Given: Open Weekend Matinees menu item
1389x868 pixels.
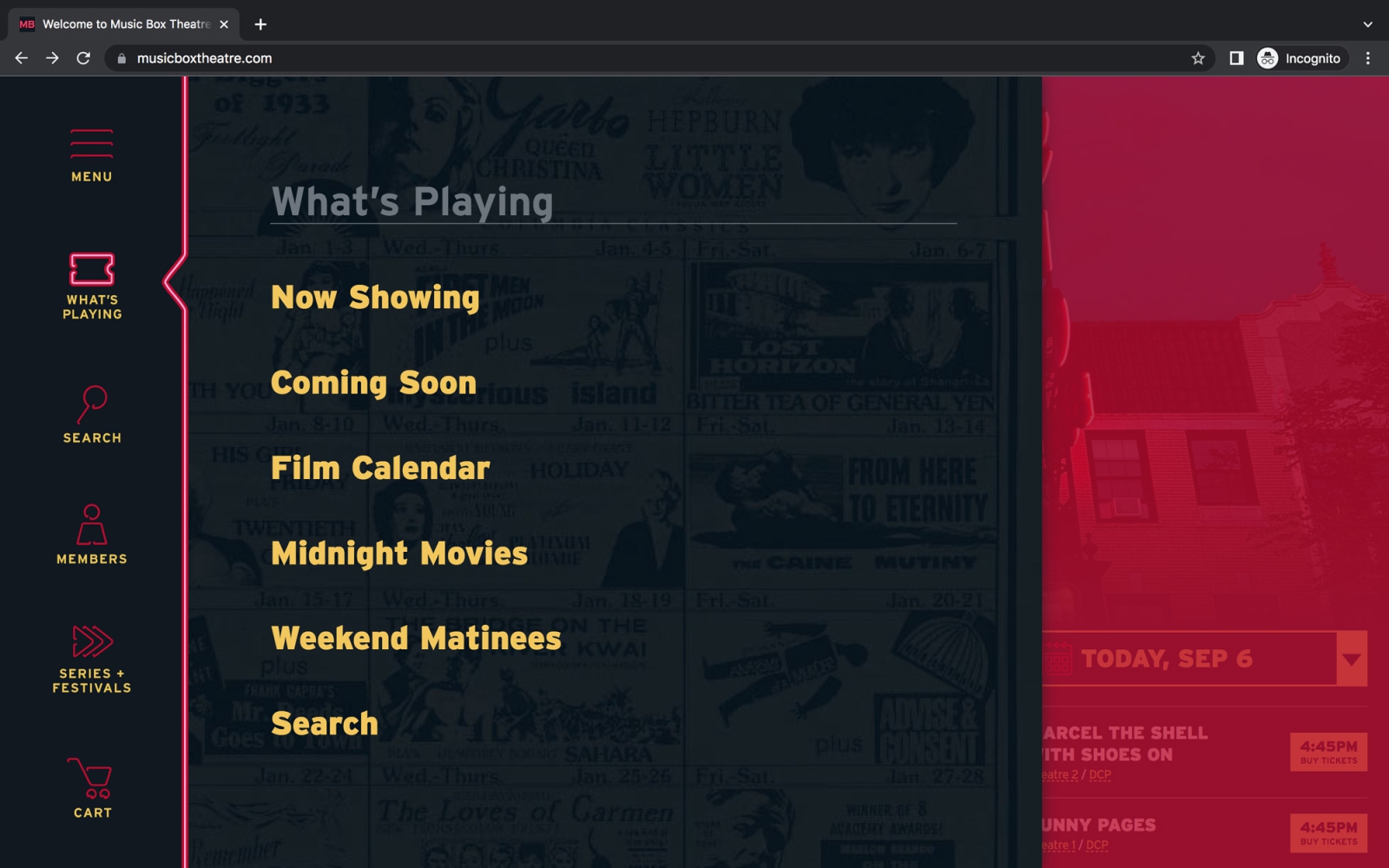Looking at the screenshot, I should (416, 638).
